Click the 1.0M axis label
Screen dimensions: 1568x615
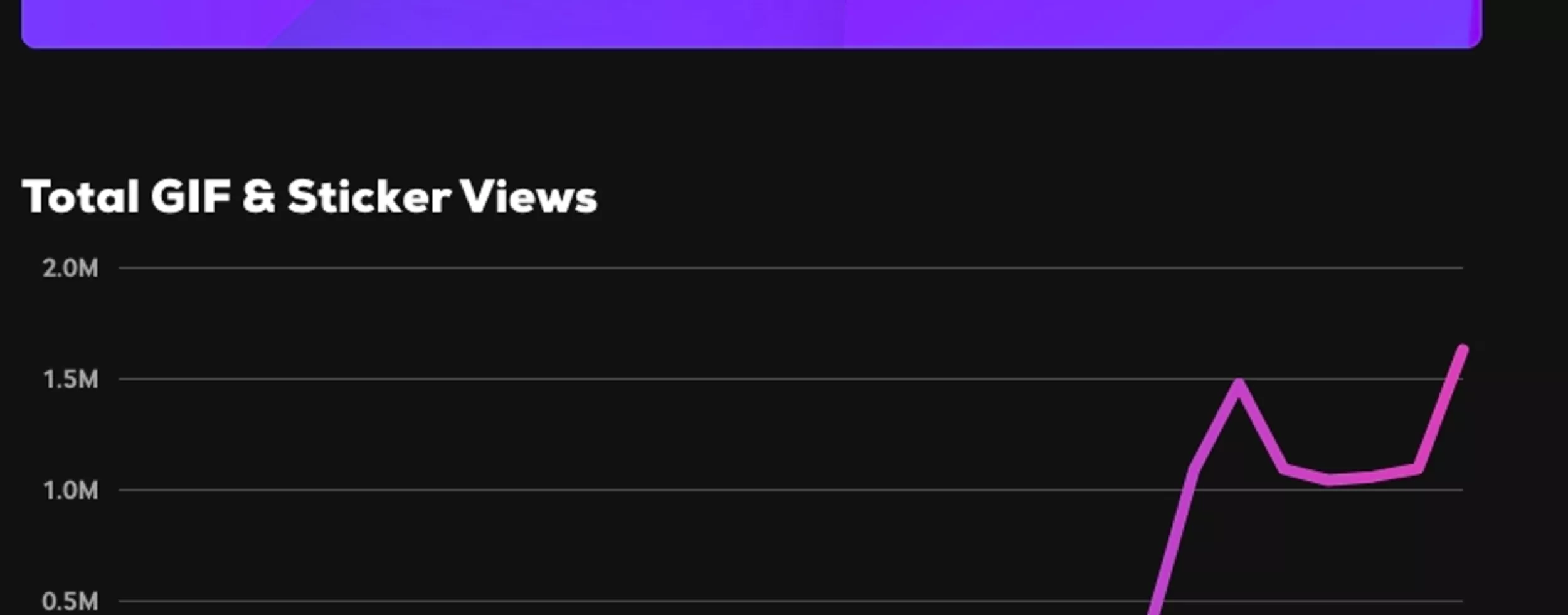tap(70, 490)
